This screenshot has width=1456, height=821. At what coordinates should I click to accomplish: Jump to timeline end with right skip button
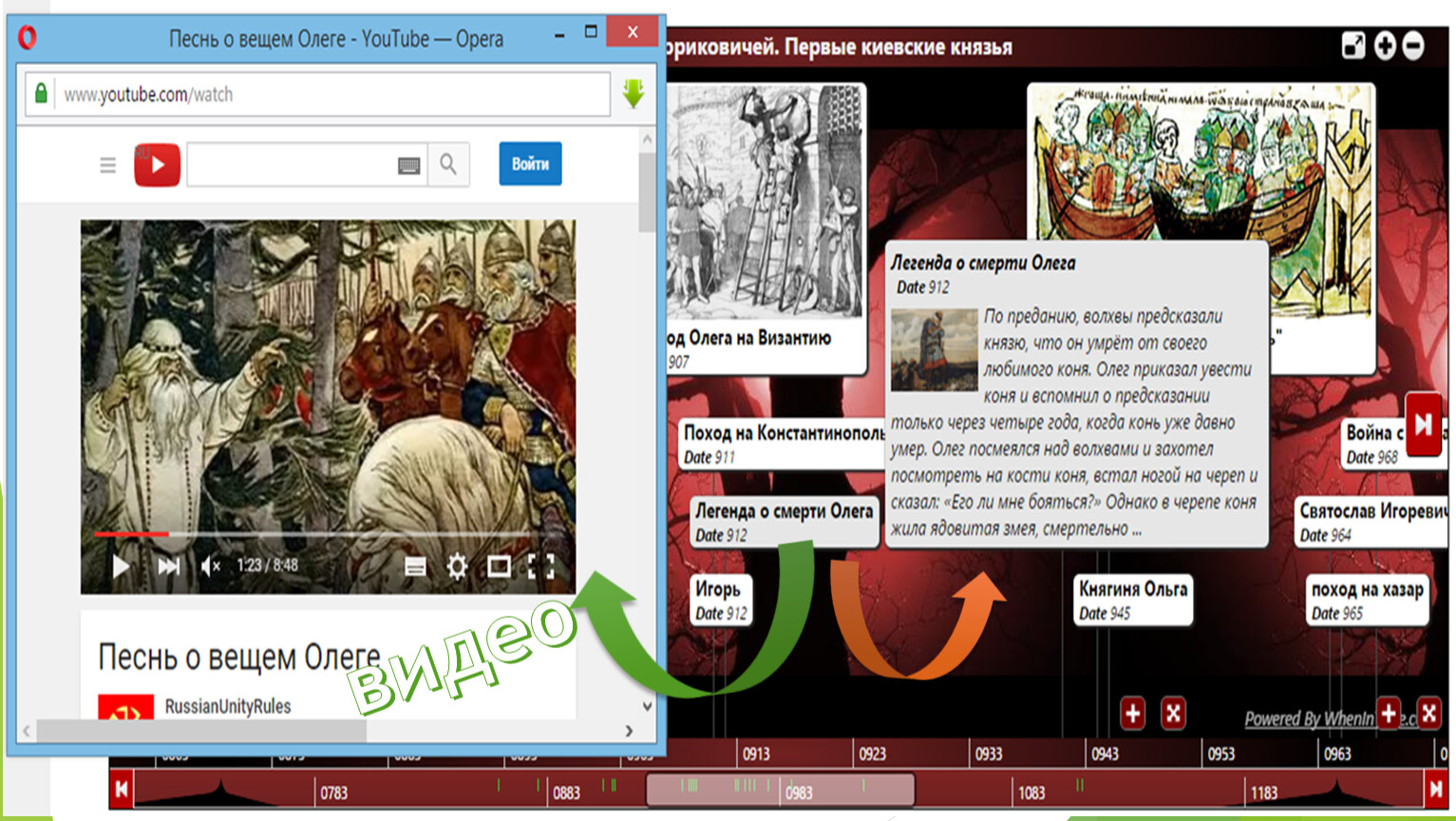pos(1436,789)
